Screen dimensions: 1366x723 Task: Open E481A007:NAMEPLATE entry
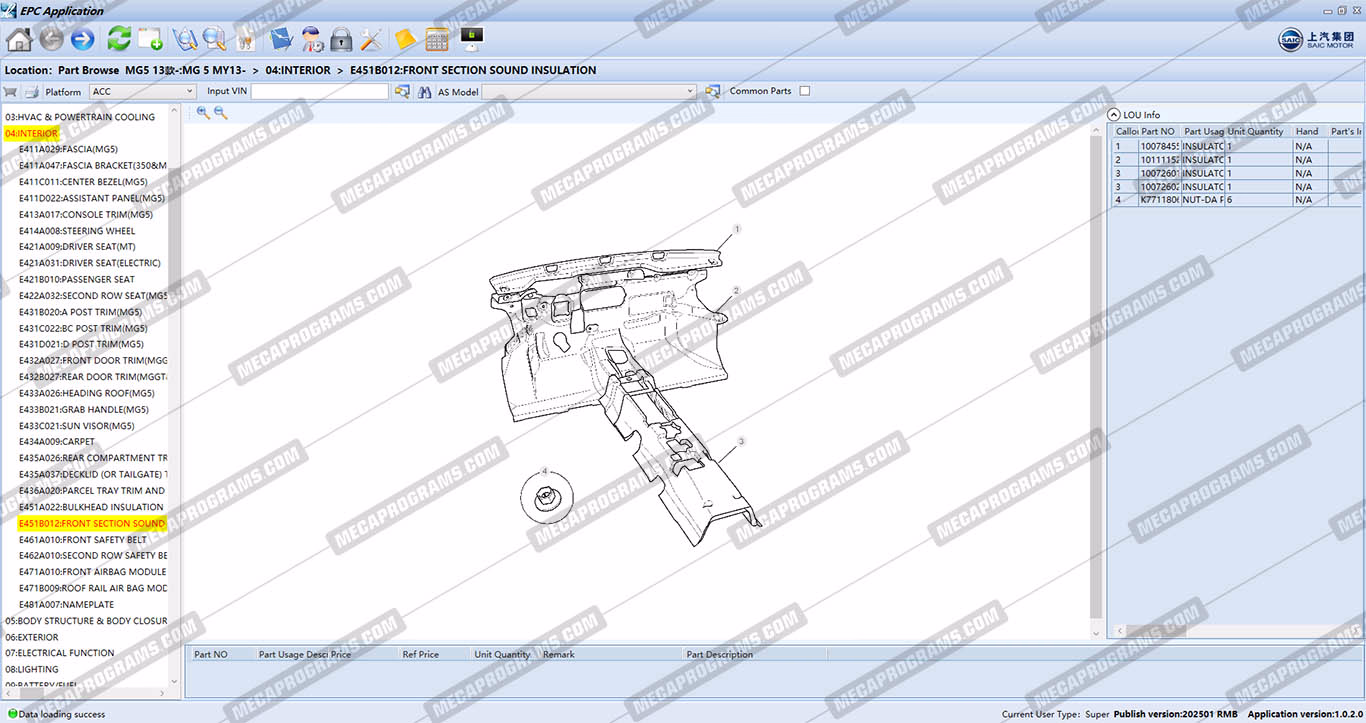coord(66,604)
